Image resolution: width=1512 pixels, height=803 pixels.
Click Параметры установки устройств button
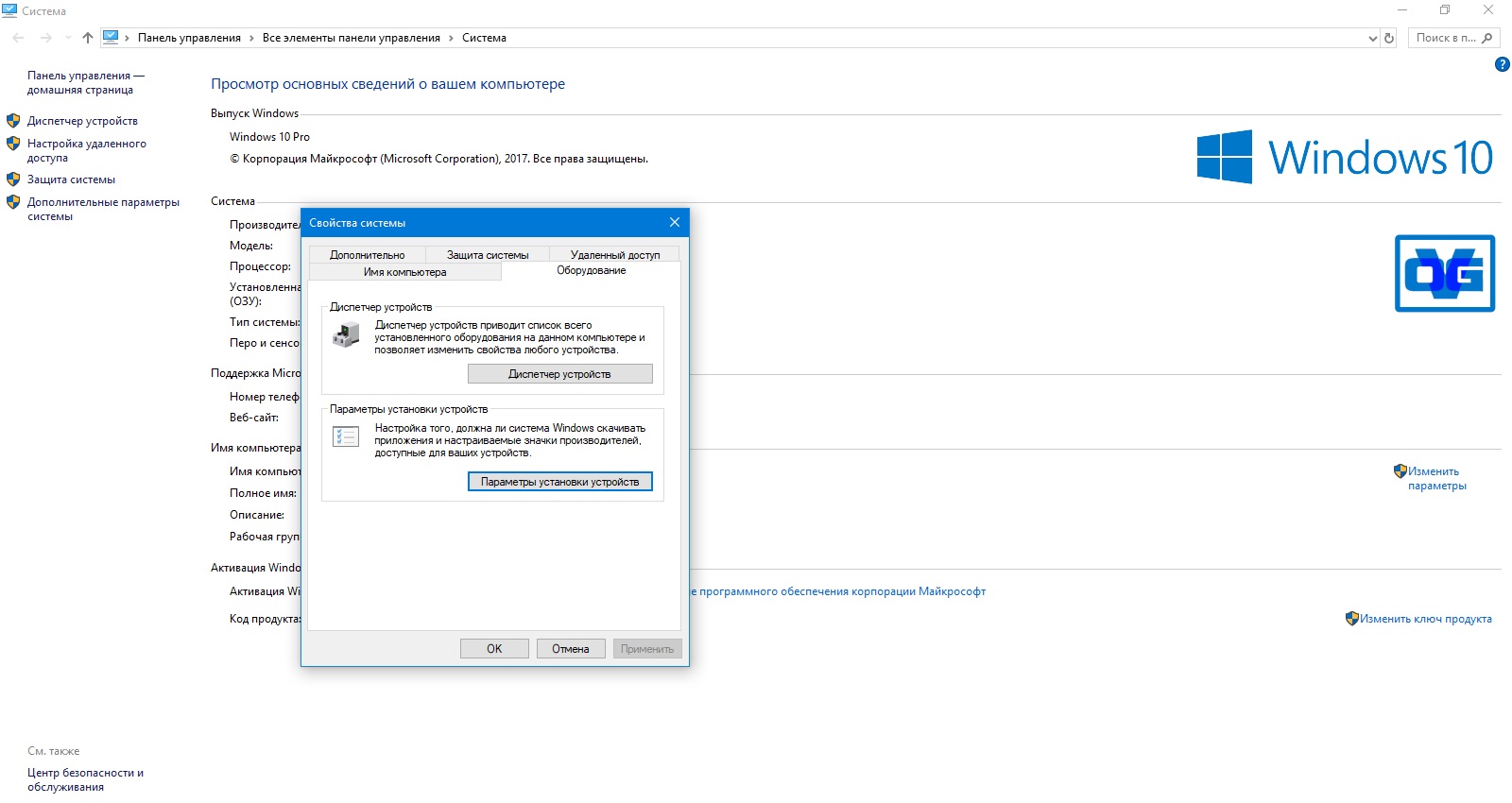pos(559,482)
